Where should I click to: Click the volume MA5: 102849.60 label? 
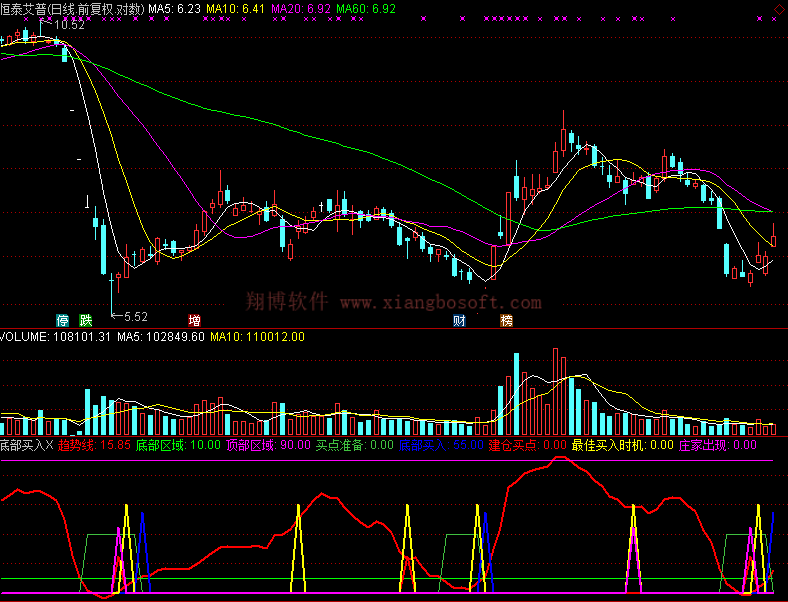pos(161,337)
